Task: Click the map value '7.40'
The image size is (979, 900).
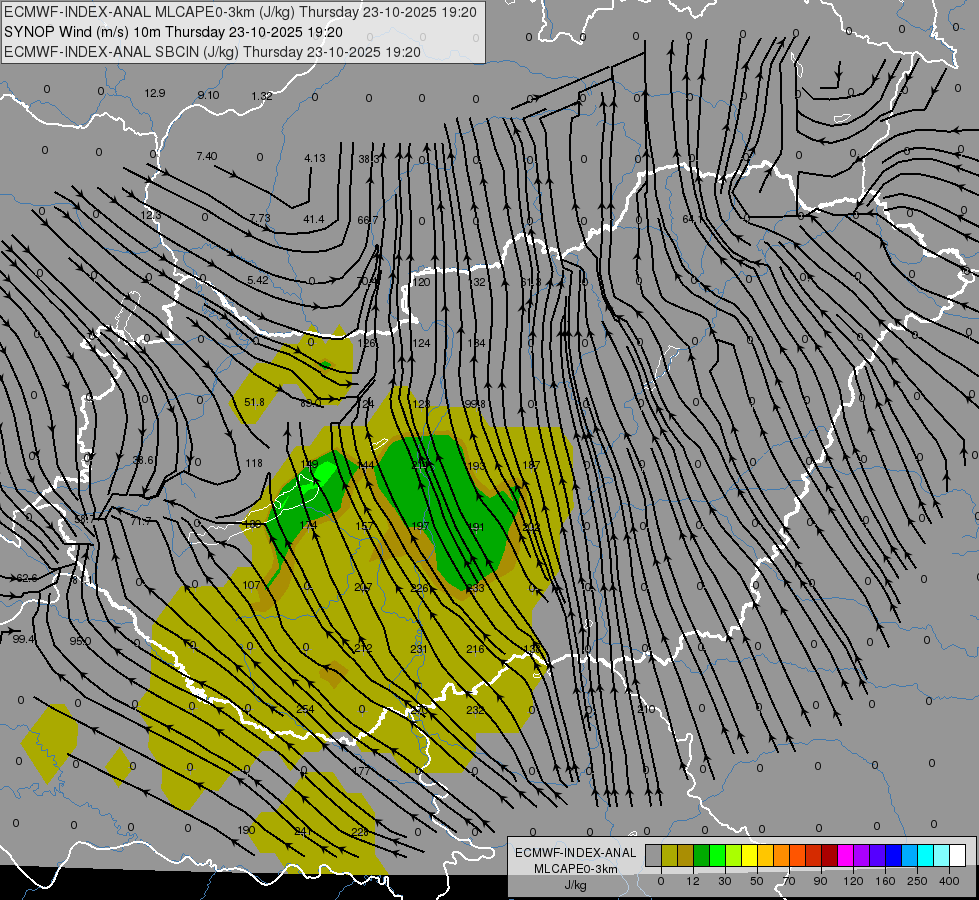Action: tap(207, 156)
